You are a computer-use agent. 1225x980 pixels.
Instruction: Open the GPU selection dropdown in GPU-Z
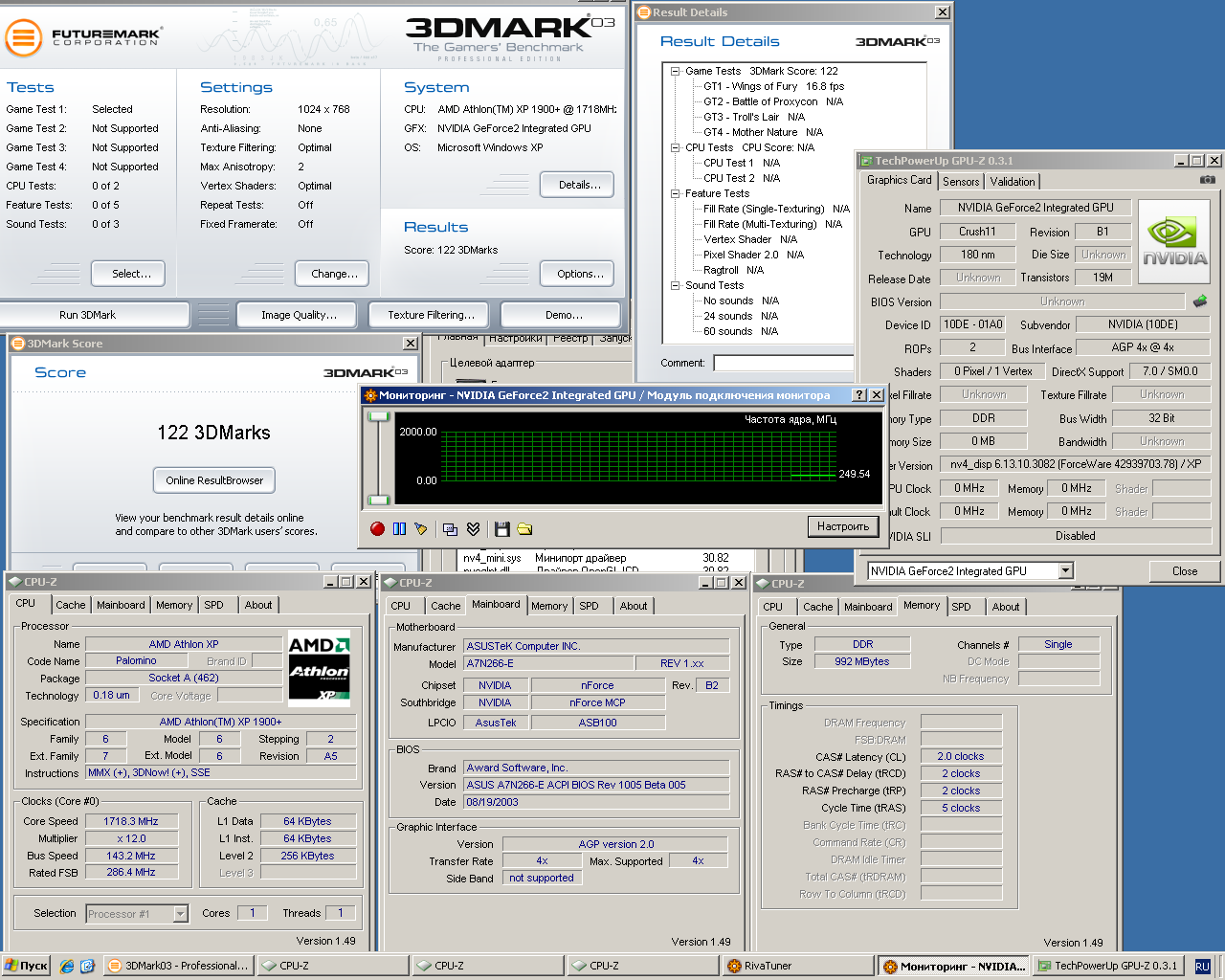click(x=1066, y=571)
